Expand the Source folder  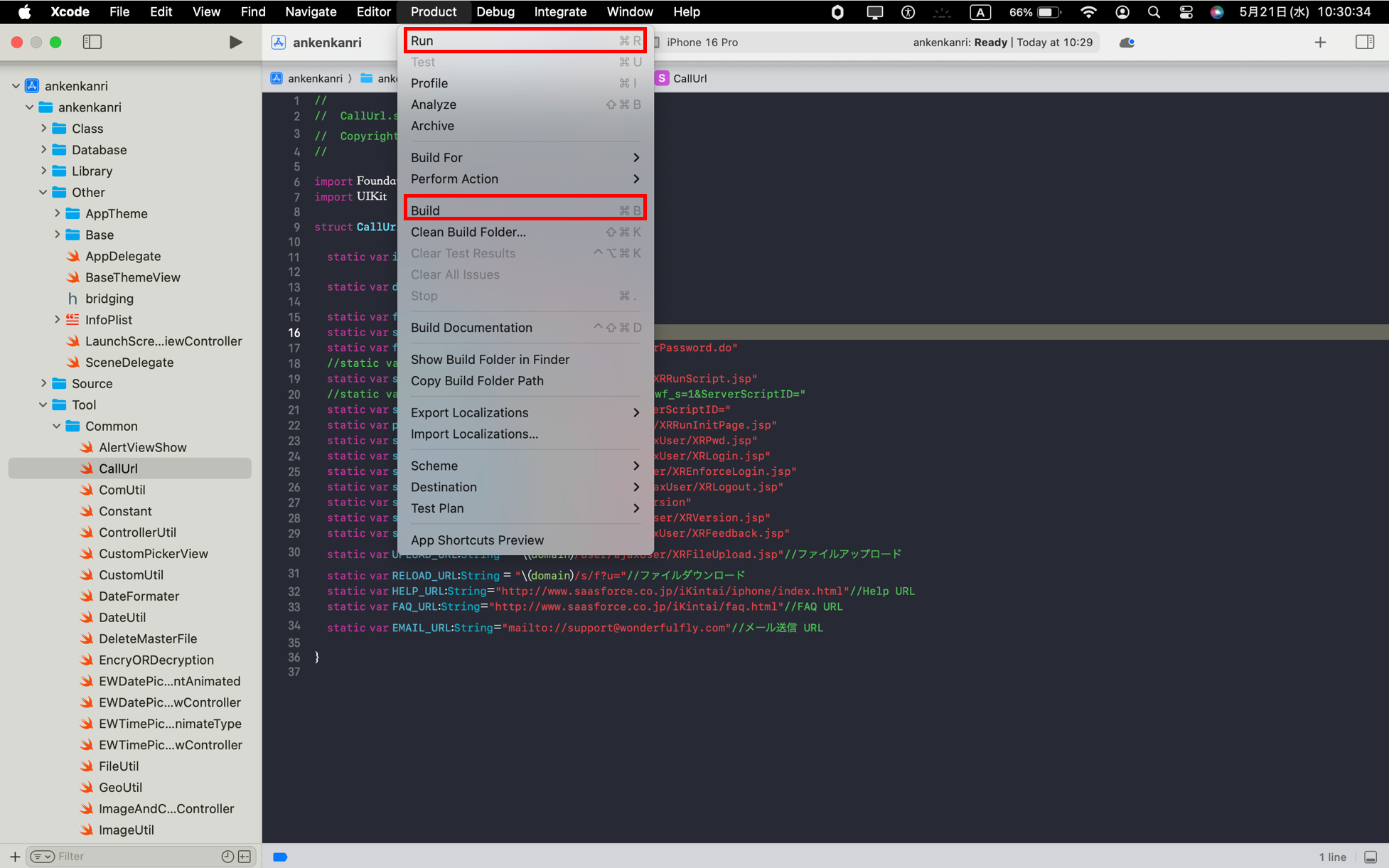(x=43, y=384)
